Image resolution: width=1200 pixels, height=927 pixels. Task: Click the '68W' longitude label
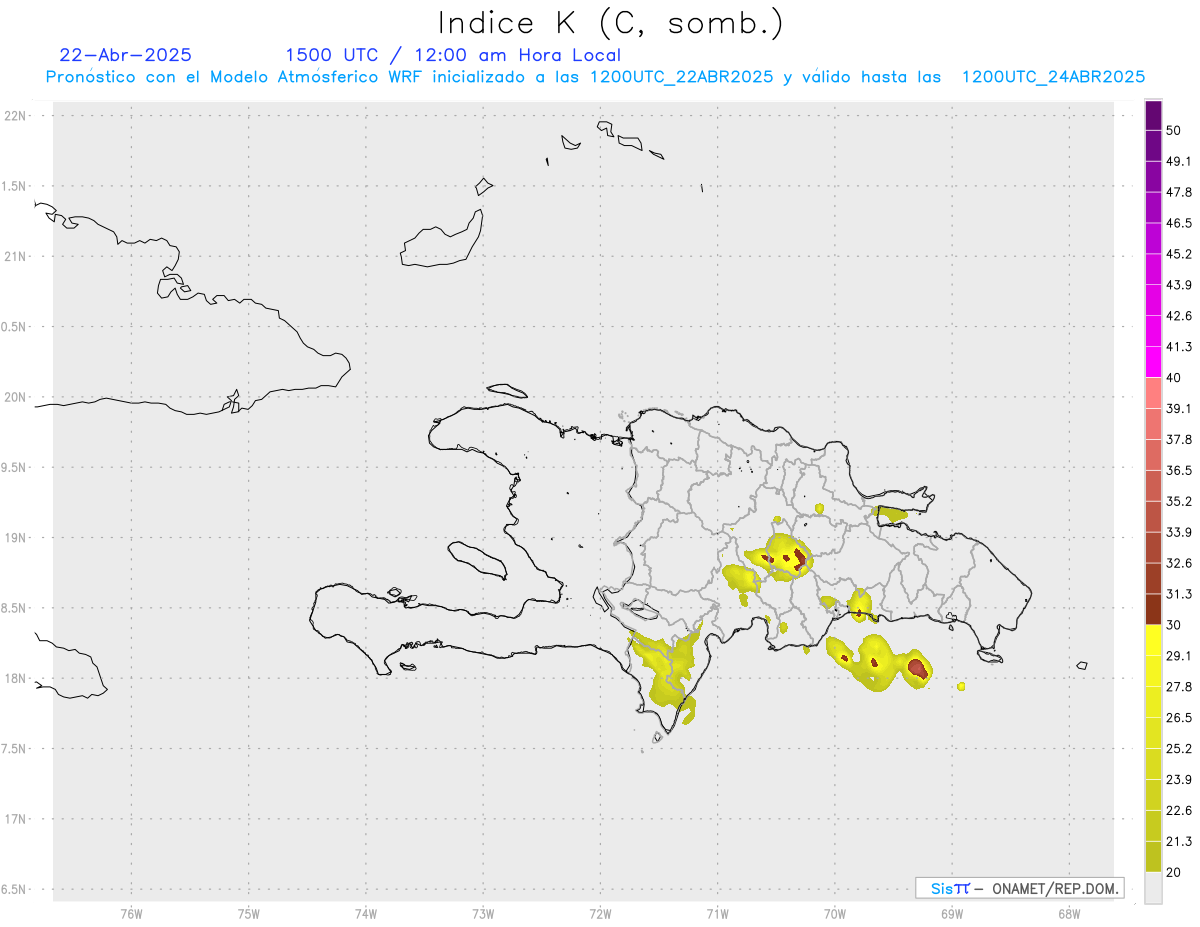(1069, 913)
